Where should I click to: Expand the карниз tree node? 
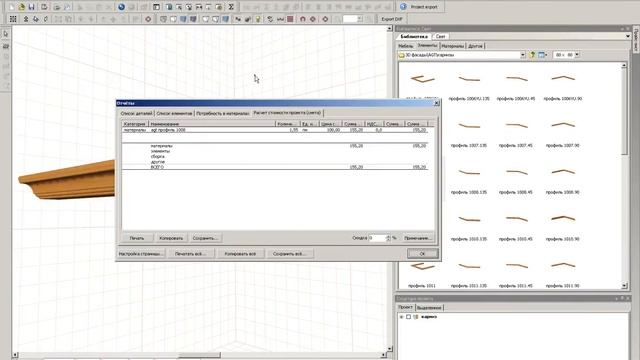[x=402, y=317]
